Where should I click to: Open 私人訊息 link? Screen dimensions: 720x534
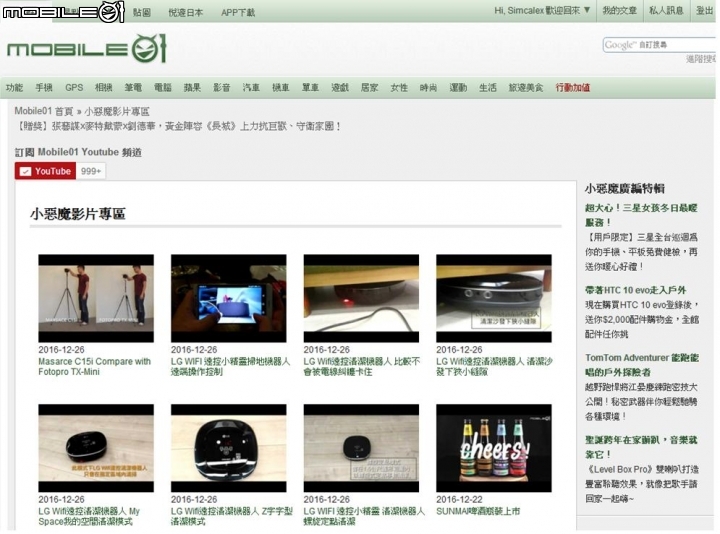pos(666,11)
